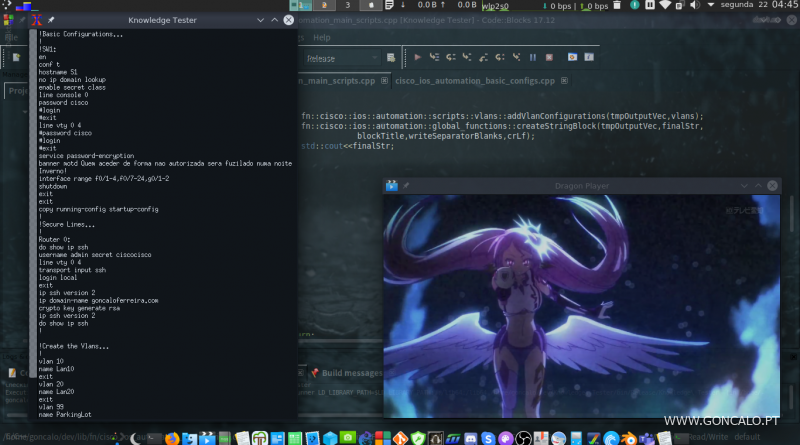This screenshot has width=800, height=445.
Task: Toggle pin on Dragon Player window
Action: click(x=407, y=185)
